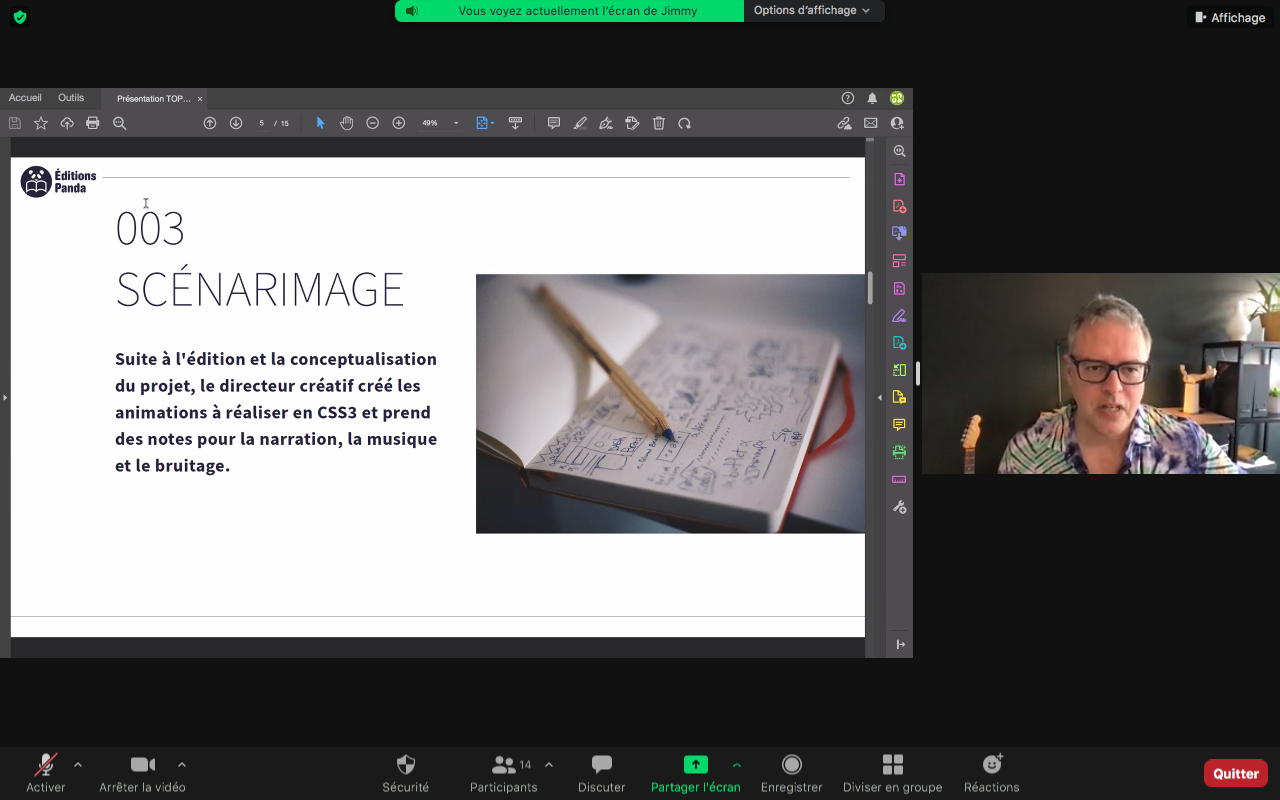
Task: Click the Affichage view button
Action: [1230, 17]
